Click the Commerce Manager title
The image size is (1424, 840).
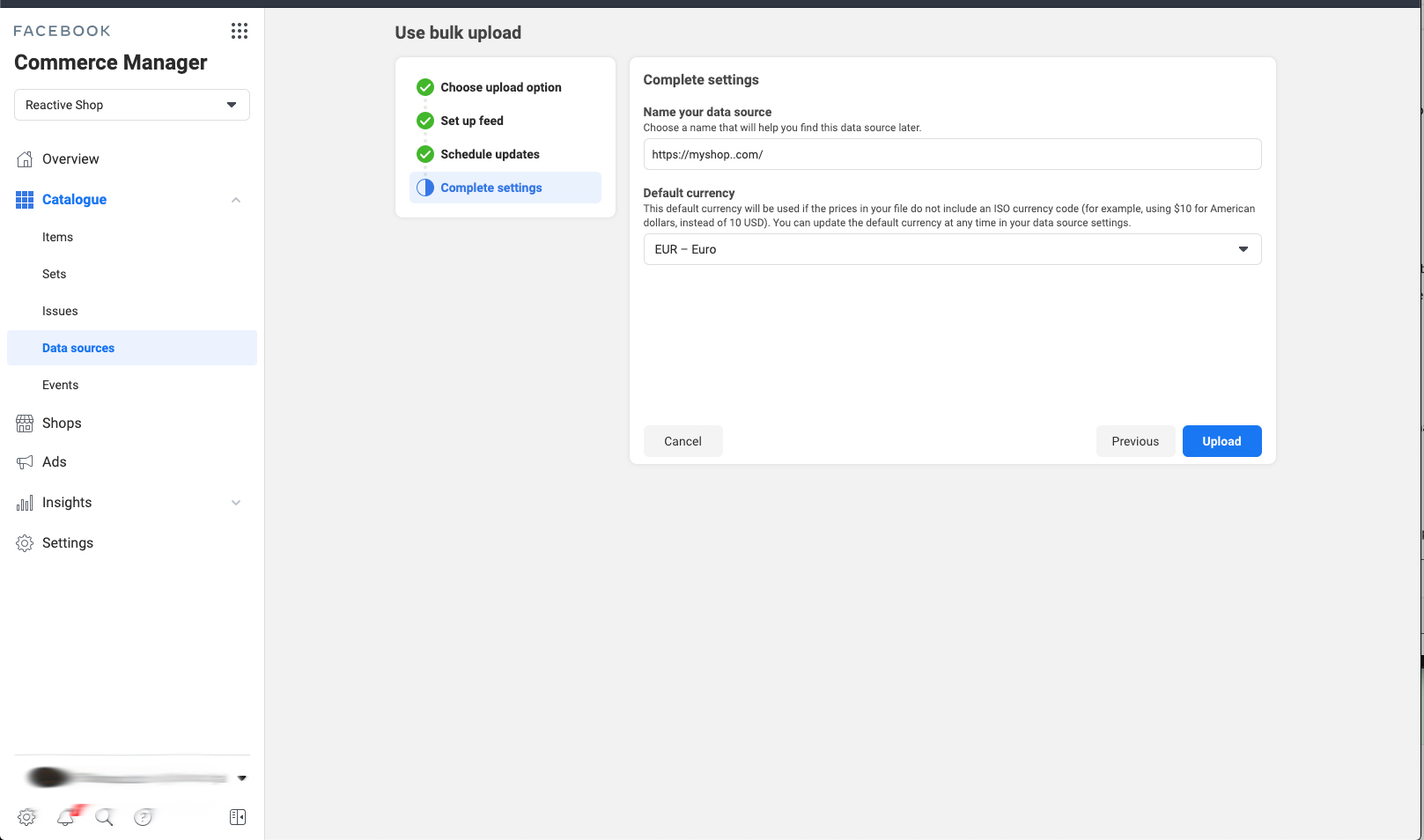click(x=111, y=63)
